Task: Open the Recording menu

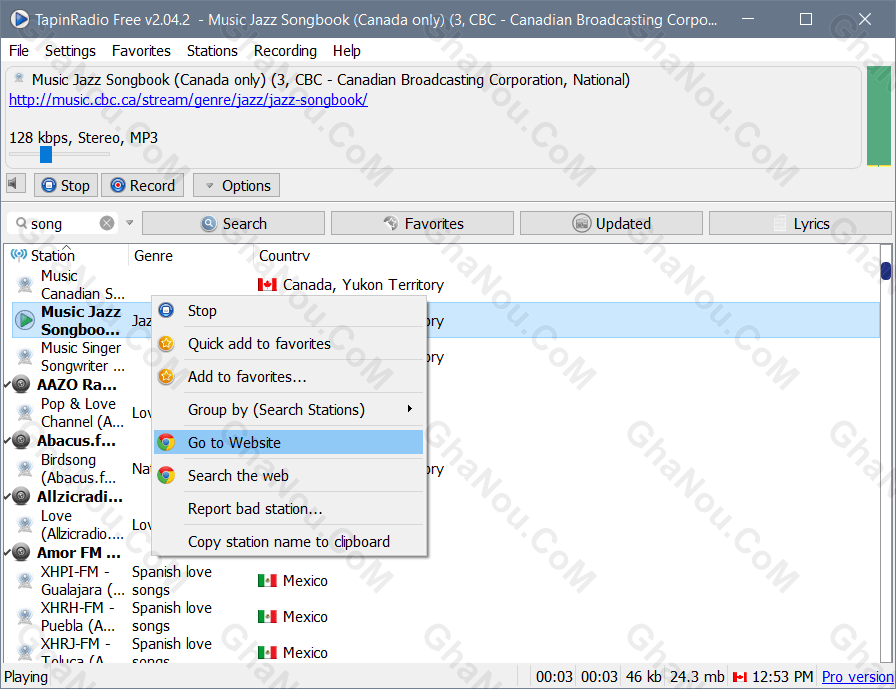Action: click(285, 51)
